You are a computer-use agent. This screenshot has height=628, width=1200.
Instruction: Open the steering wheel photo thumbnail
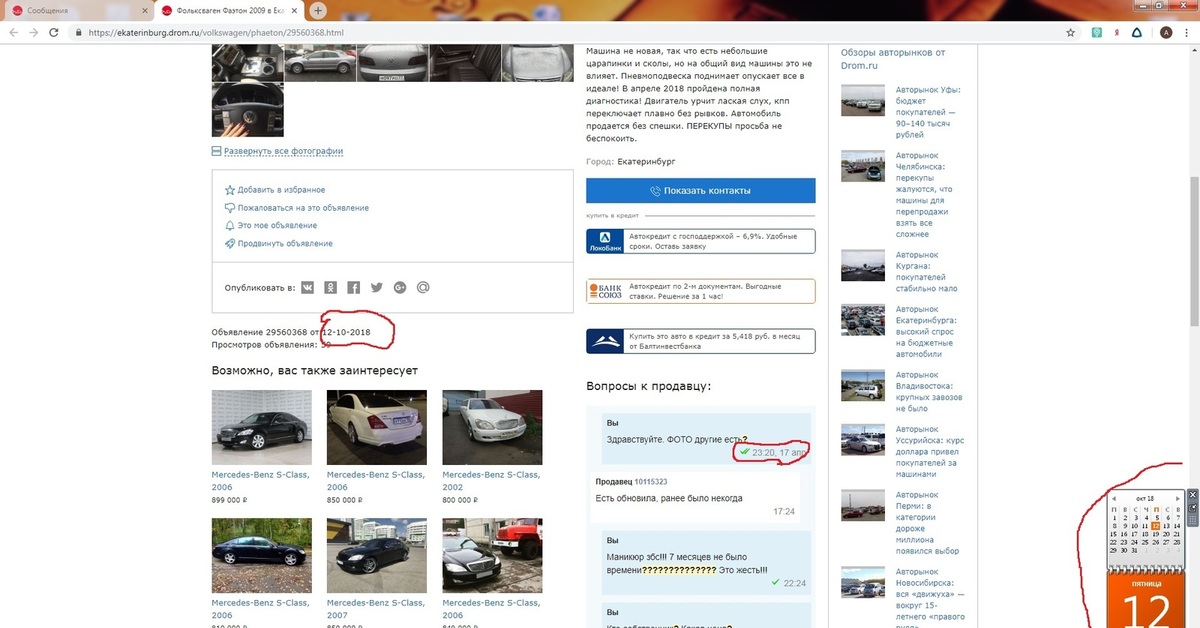click(x=248, y=109)
